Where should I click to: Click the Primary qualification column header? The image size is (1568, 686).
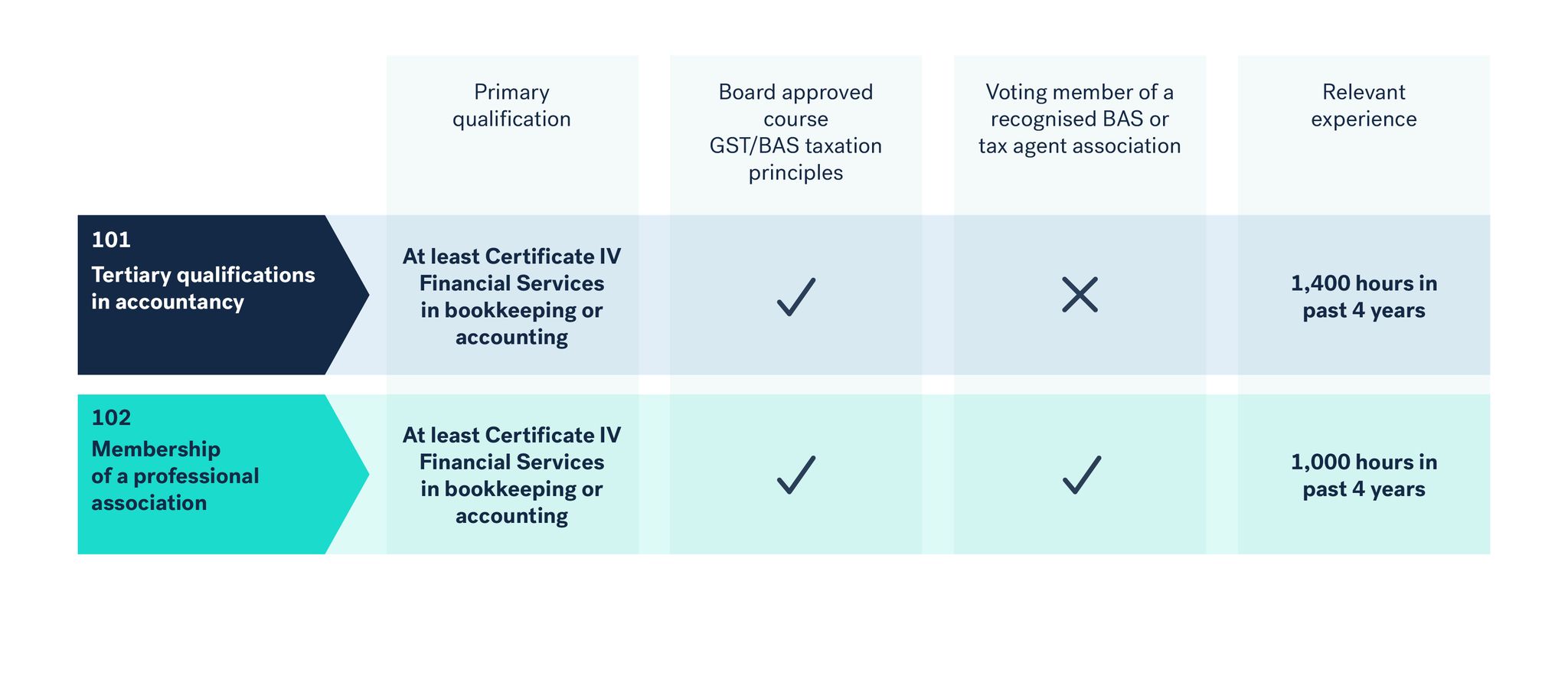coord(511,106)
